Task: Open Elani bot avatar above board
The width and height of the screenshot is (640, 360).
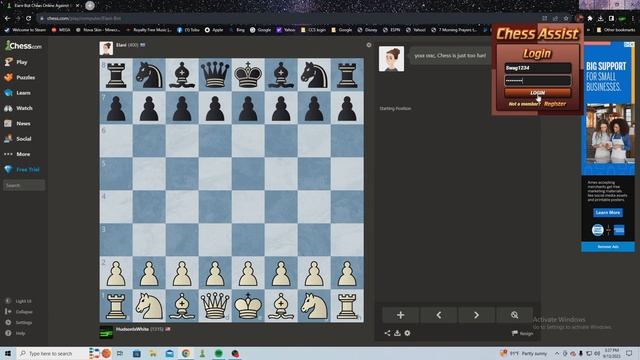Action: (x=106, y=48)
